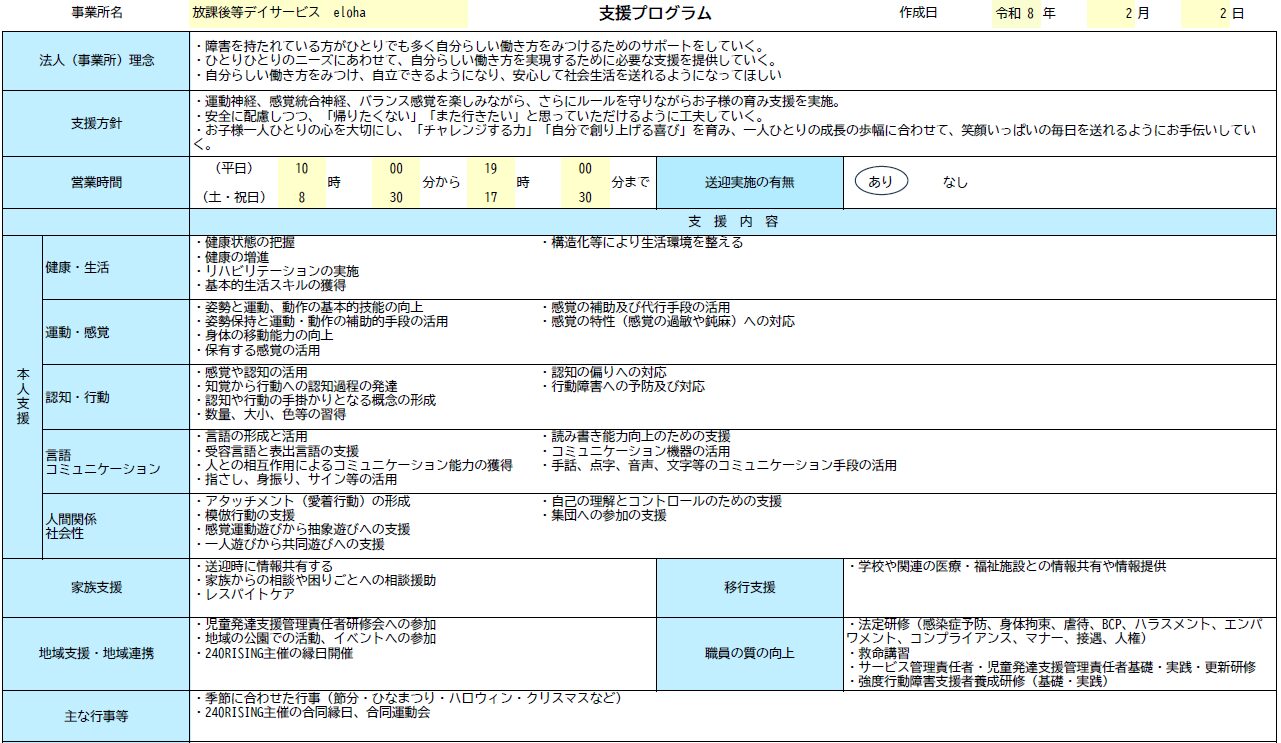Click the 支援プログラム title
Screen dimensions: 1281x743
[655, 14]
